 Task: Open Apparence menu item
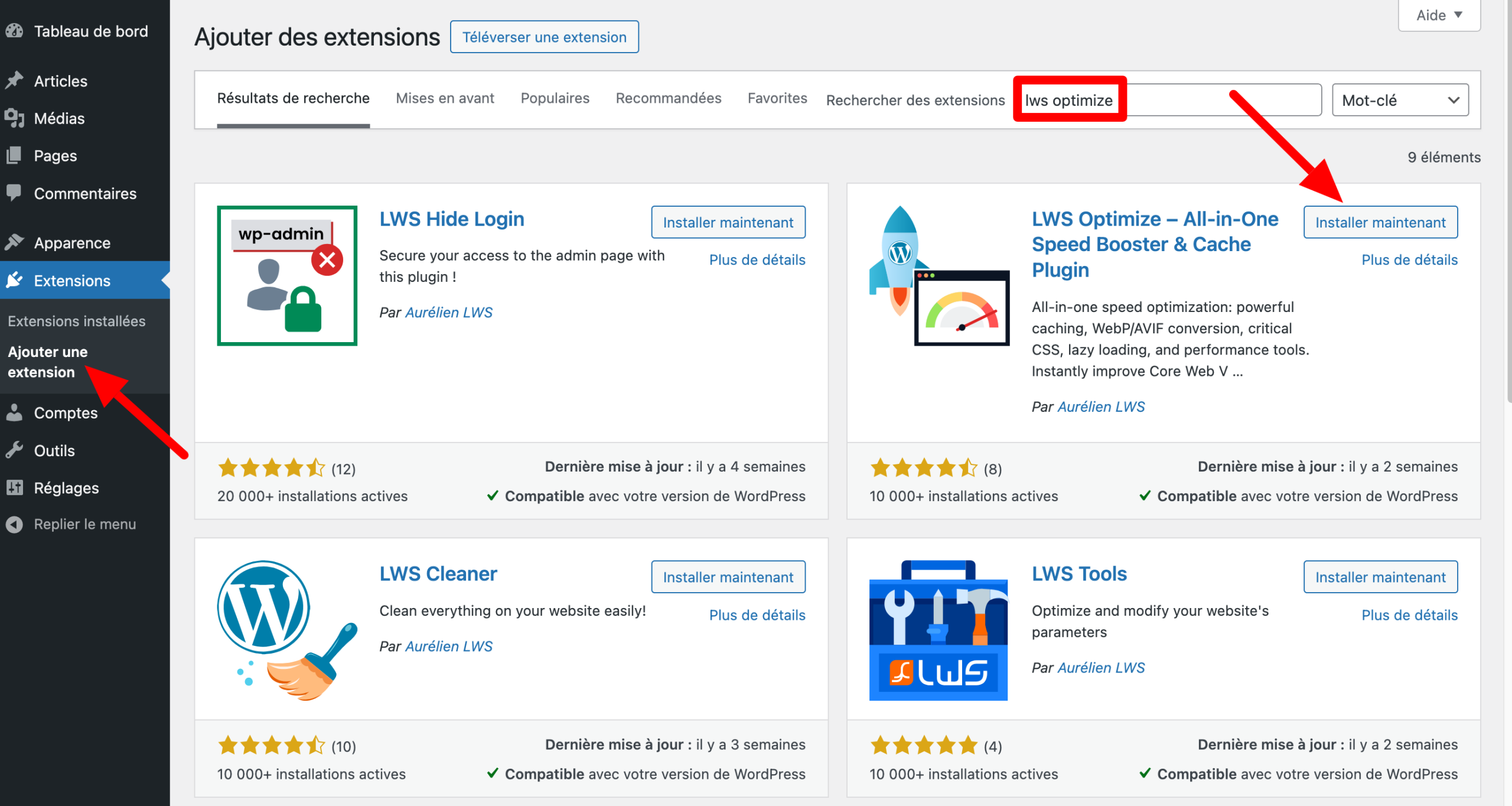[85, 242]
